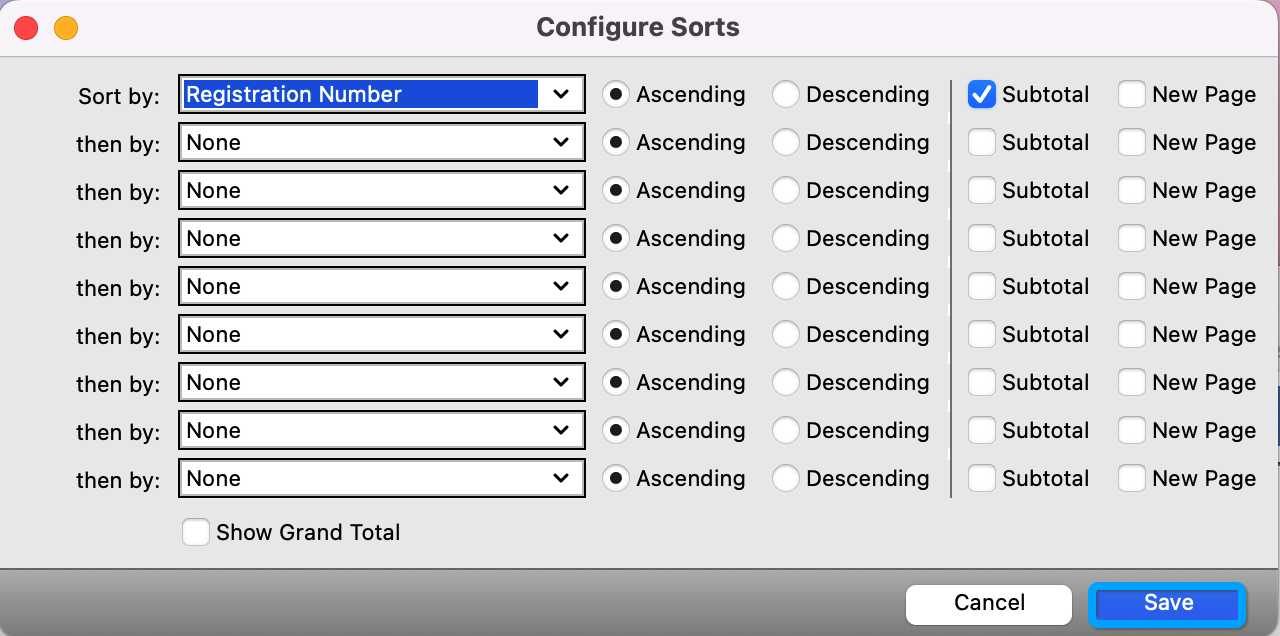Check the Show Grand Total checkbox
The width and height of the screenshot is (1280, 636).
tap(196, 533)
